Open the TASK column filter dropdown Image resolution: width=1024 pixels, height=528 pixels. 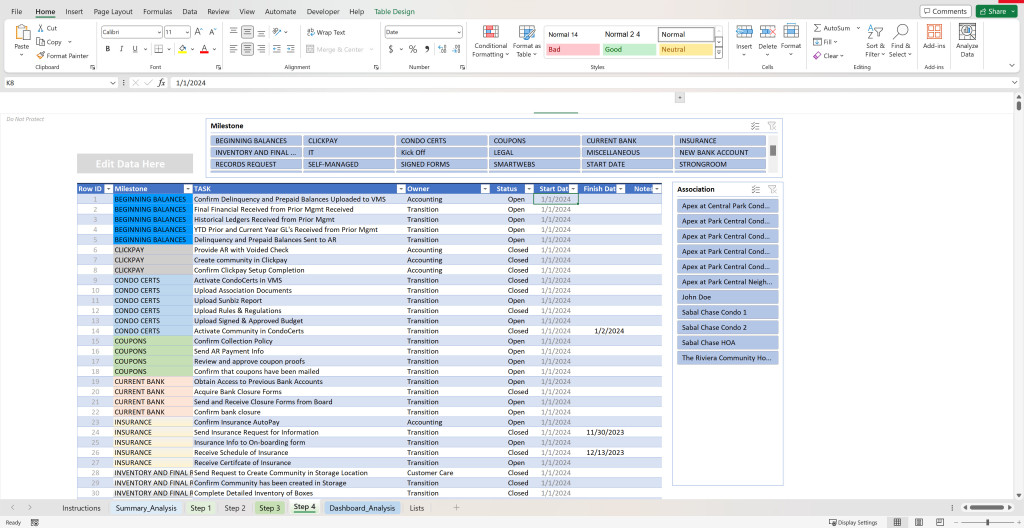tap(401, 189)
